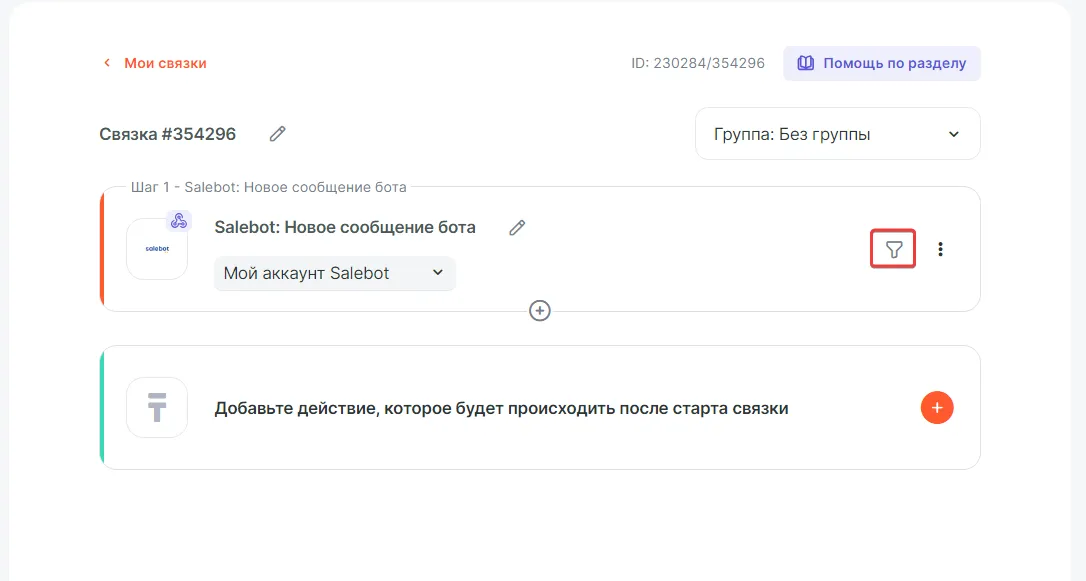Select the Salebot: Новое сообщение бота title

(x=345, y=227)
